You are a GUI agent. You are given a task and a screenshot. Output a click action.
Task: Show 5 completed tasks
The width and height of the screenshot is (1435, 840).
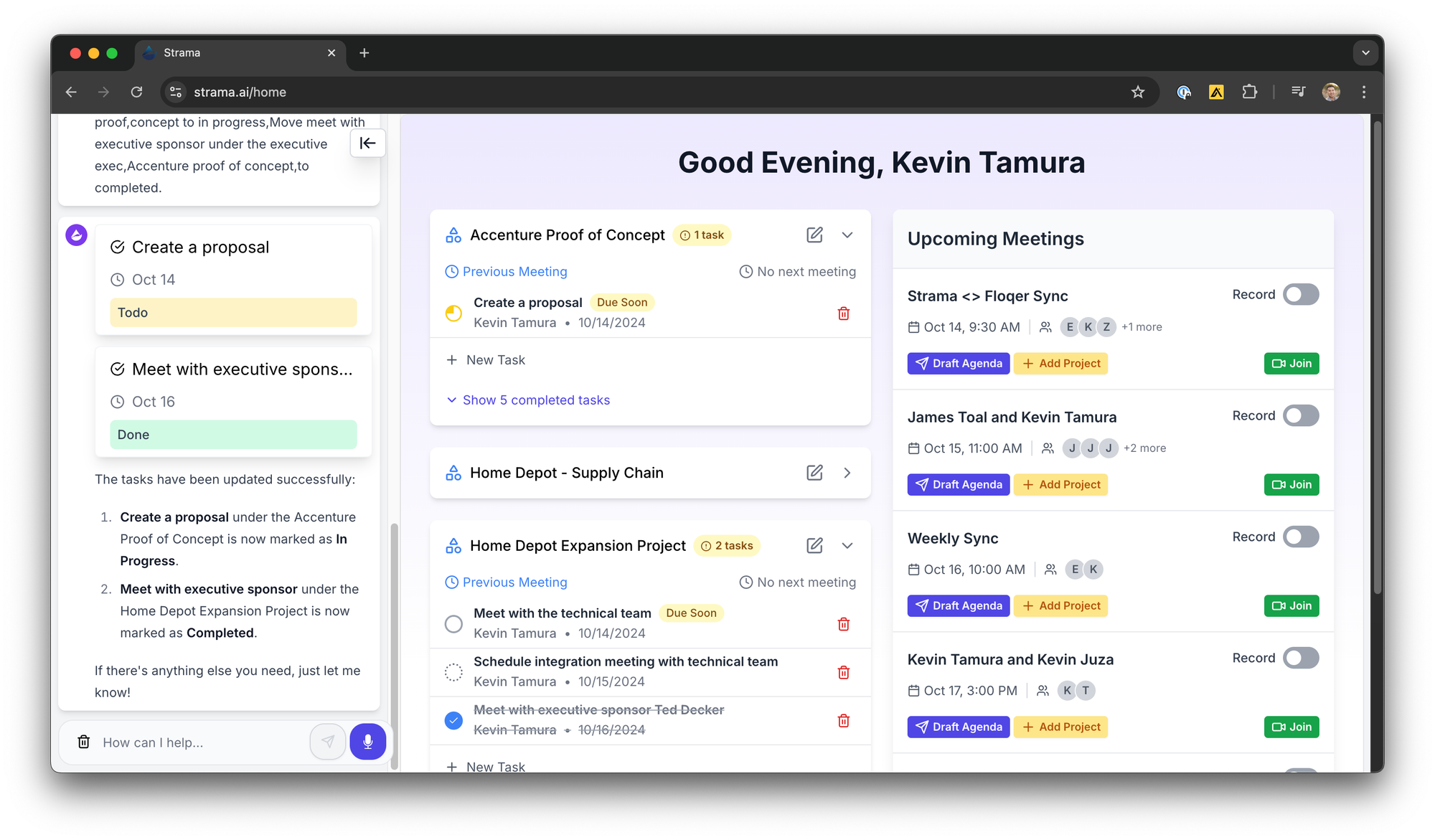click(535, 400)
